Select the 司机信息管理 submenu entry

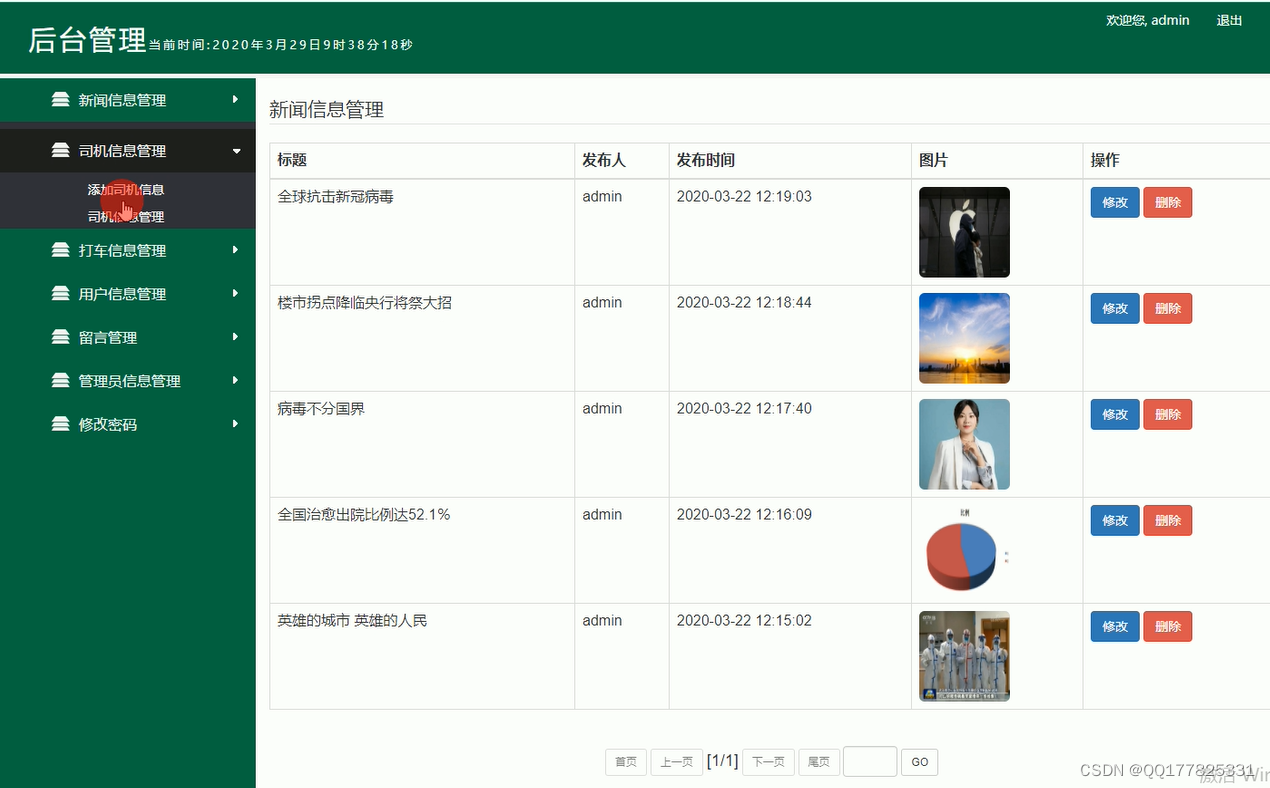[x=126, y=216]
